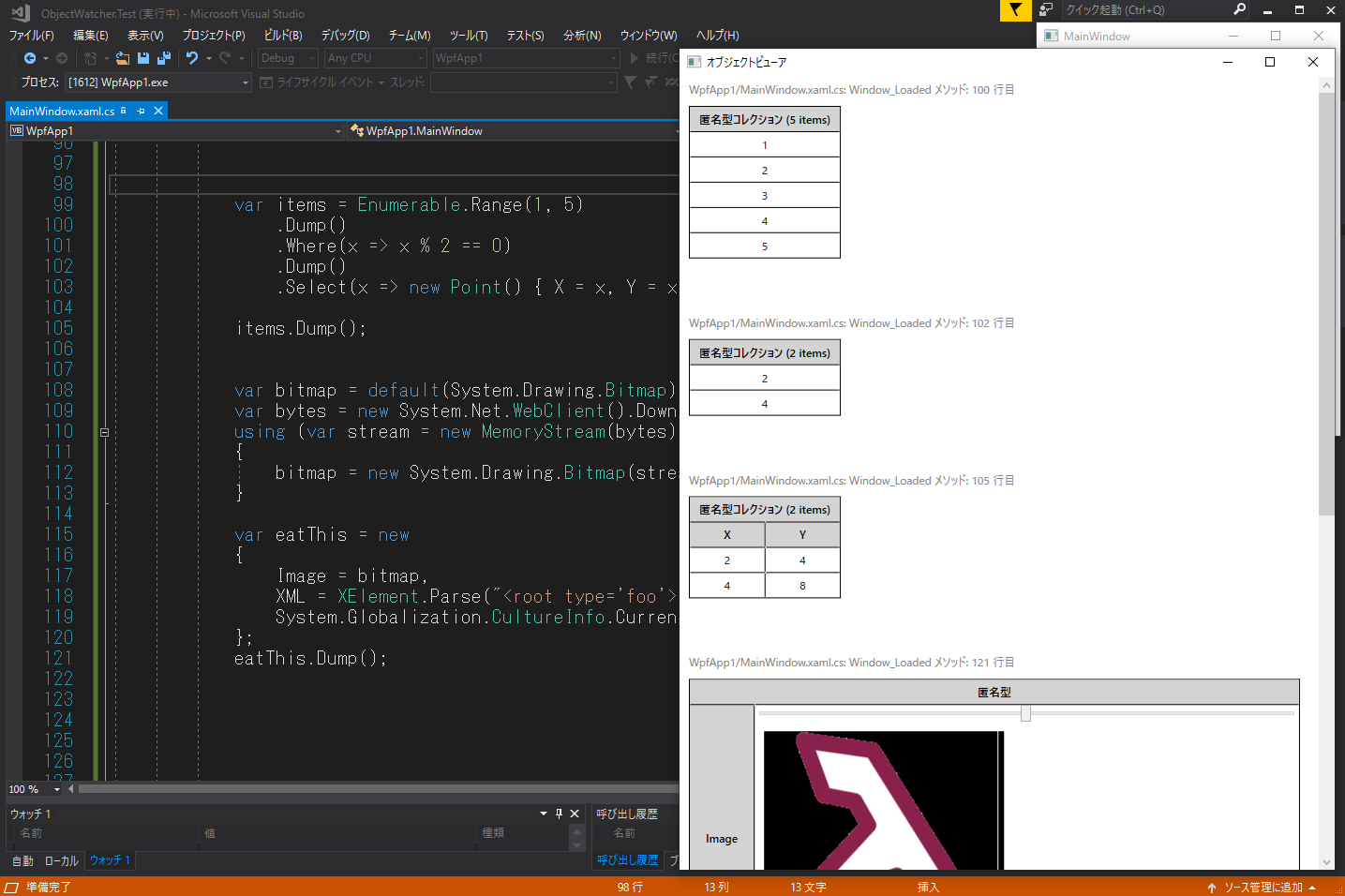Click the Y column header in the table
1345x896 pixels.
pyautogui.click(x=802, y=535)
